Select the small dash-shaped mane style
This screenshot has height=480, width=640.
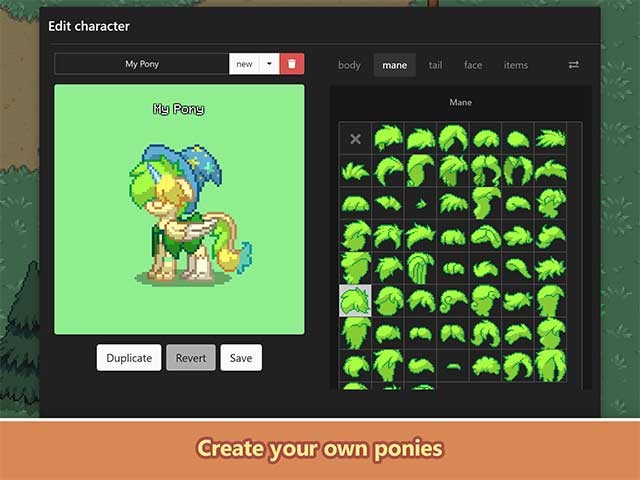[x=453, y=366]
